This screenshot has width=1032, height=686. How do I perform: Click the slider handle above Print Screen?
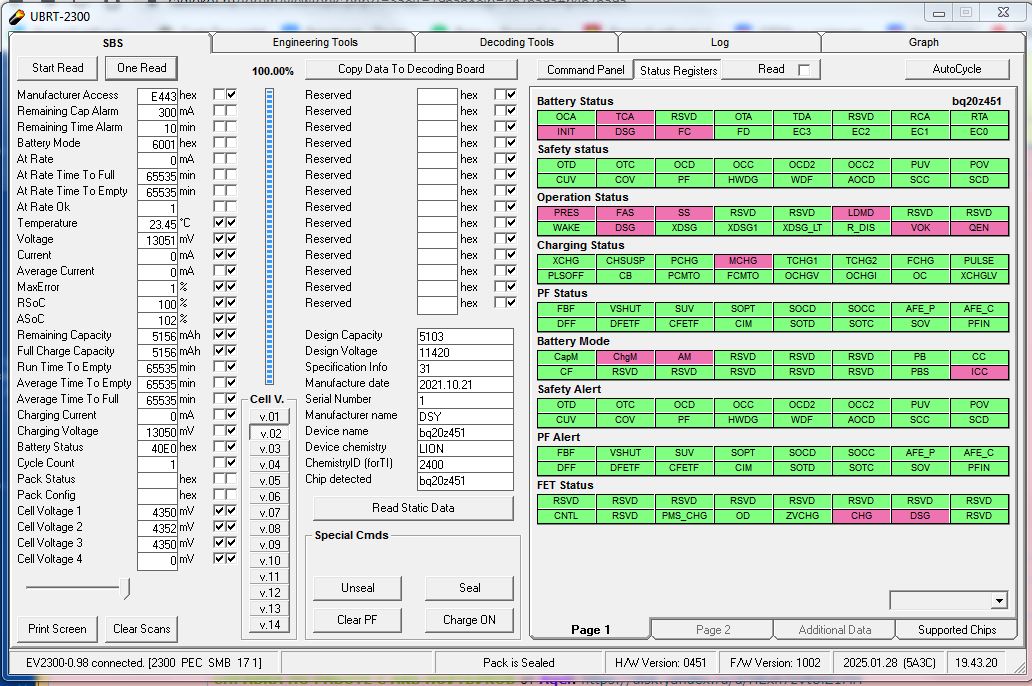coord(125,589)
